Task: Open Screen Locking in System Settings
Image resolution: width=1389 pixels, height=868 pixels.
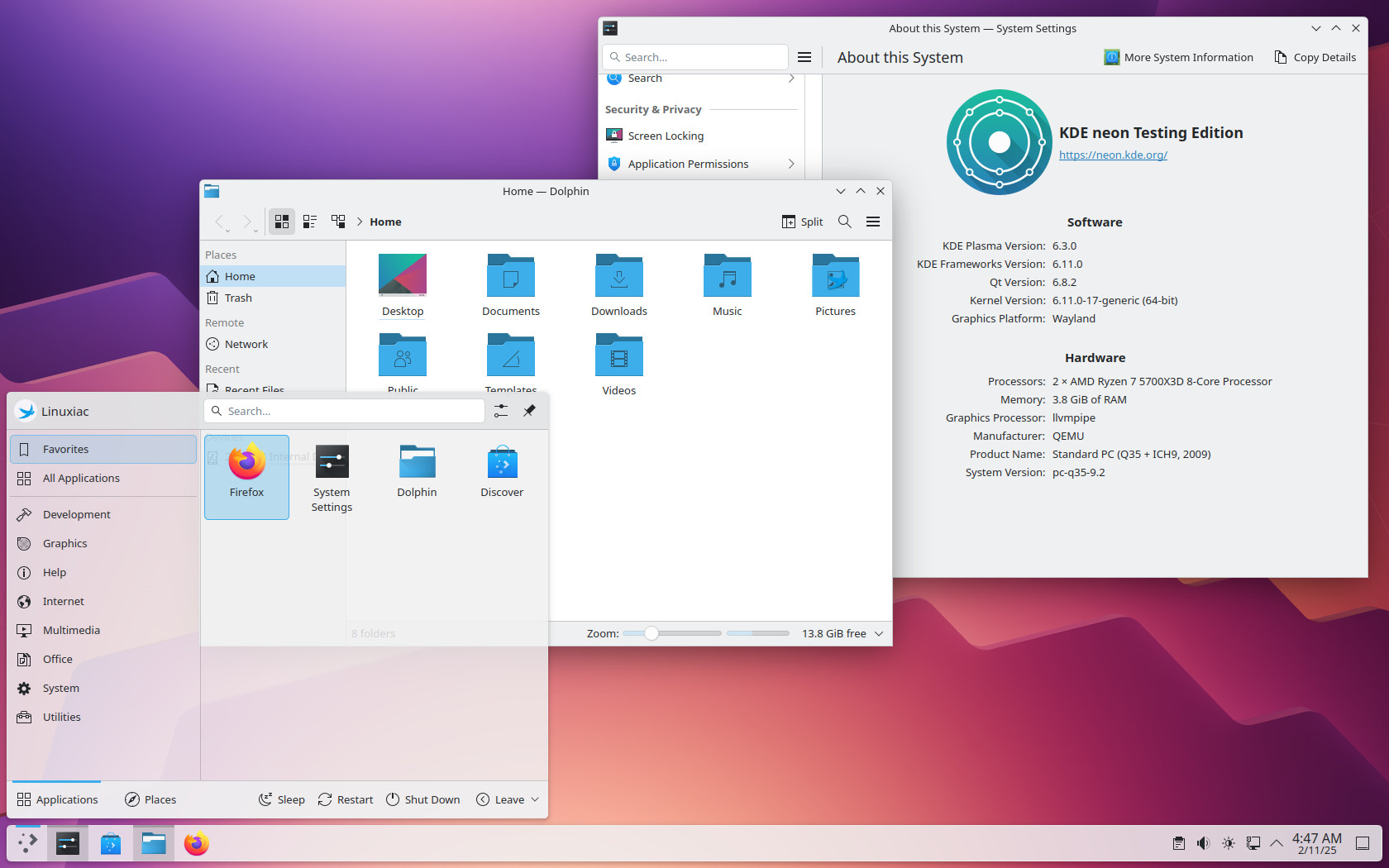Action: tap(703, 136)
